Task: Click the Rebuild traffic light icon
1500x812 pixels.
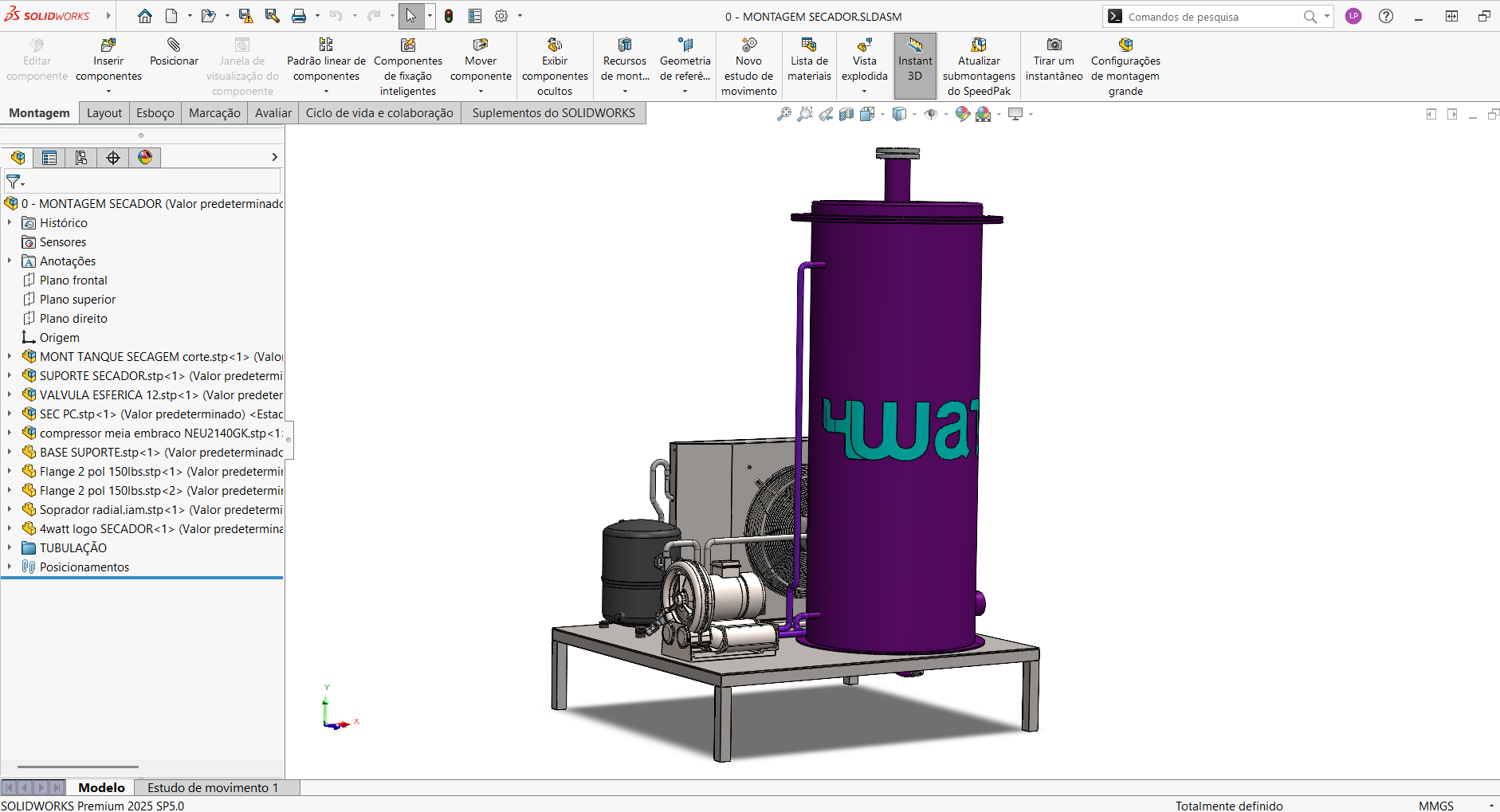Action: click(449, 16)
